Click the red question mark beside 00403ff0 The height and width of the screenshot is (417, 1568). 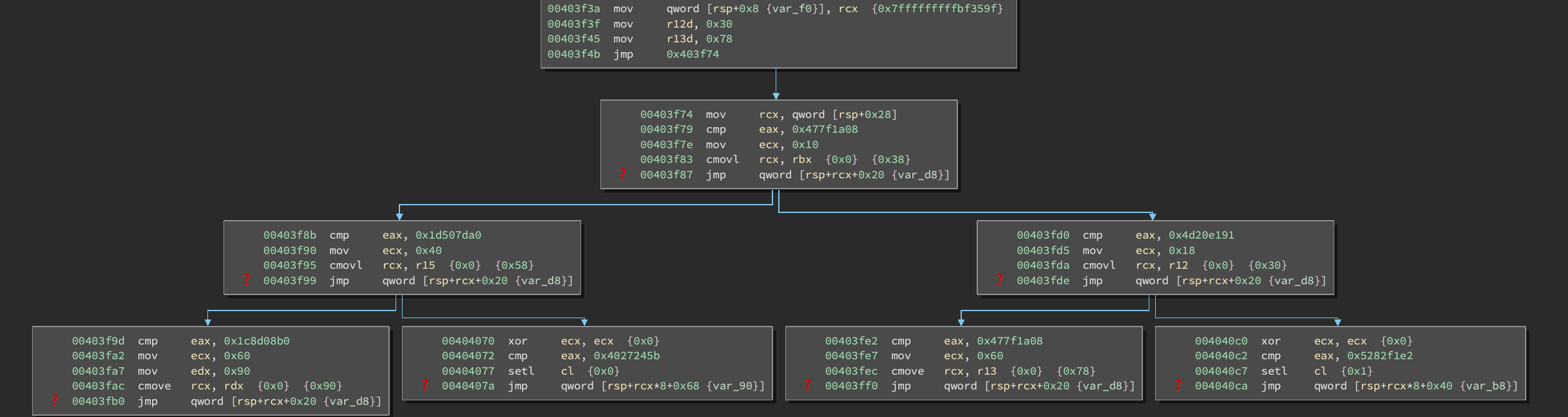point(808,385)
